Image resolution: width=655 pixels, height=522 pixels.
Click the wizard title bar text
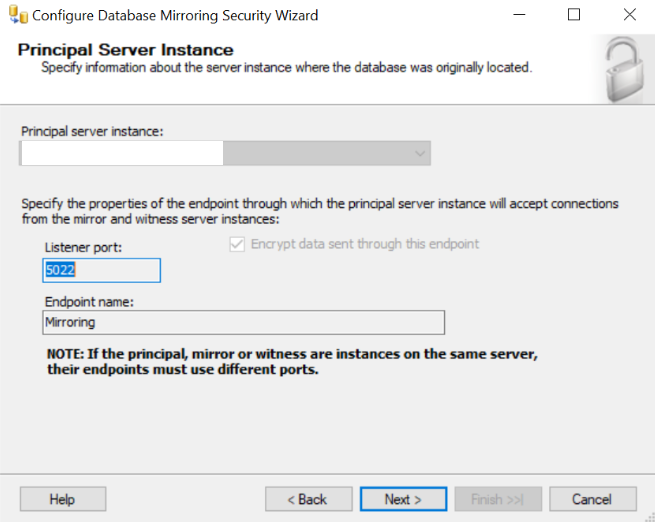click(x=176, y=16)
